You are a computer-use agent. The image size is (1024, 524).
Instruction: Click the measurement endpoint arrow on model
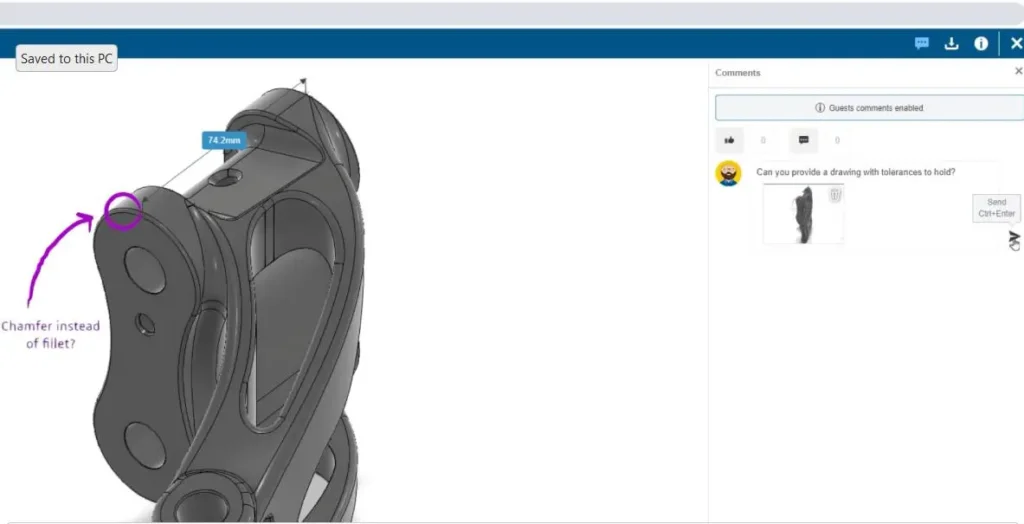[304, 81]
